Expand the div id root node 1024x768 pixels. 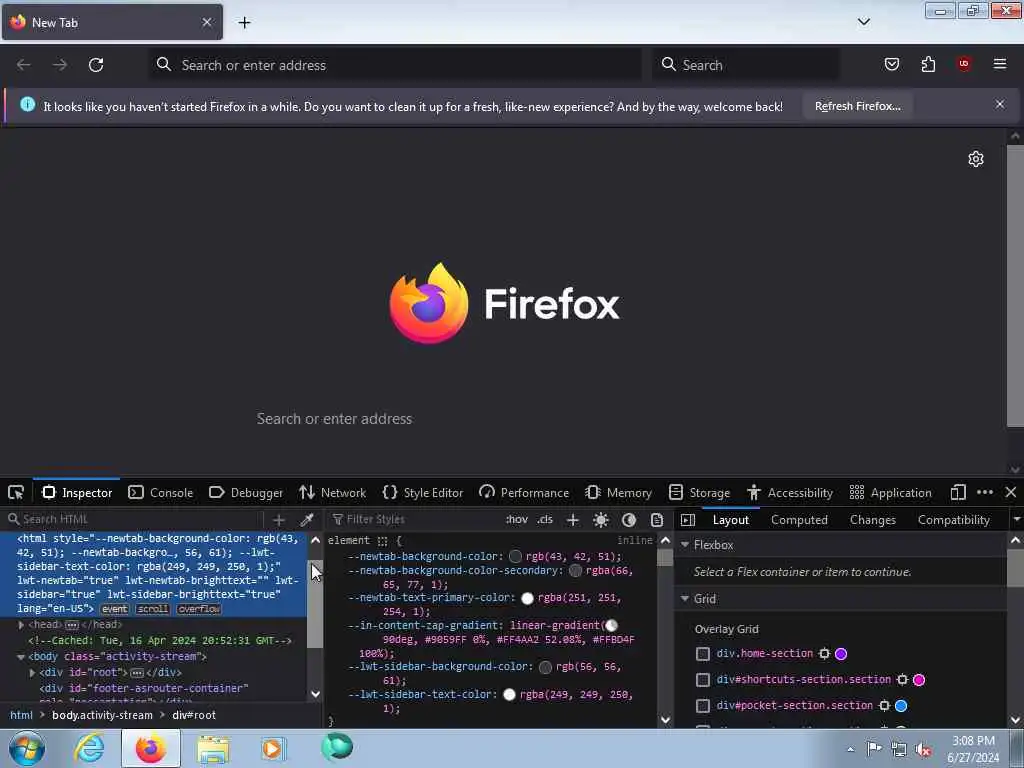click(x=32, y=673)
